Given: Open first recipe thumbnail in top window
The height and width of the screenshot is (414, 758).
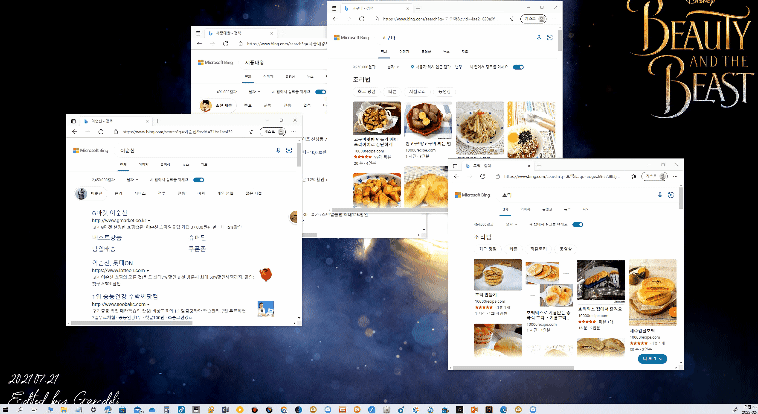Looking at the screenshot, I should (377, 118).
